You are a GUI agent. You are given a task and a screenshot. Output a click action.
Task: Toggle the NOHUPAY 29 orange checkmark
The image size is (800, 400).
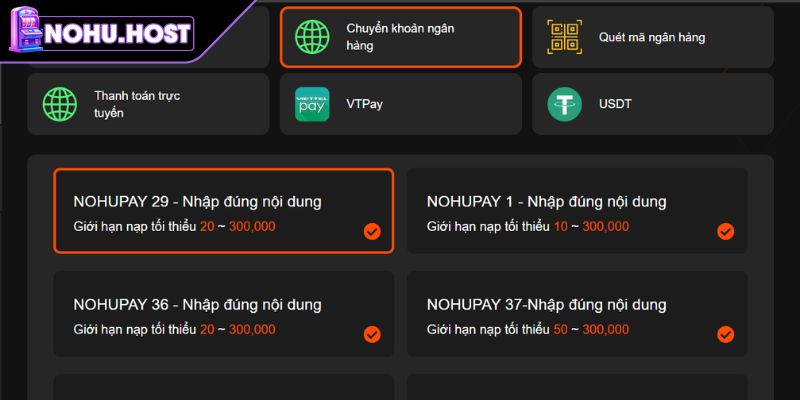(372, 232)
